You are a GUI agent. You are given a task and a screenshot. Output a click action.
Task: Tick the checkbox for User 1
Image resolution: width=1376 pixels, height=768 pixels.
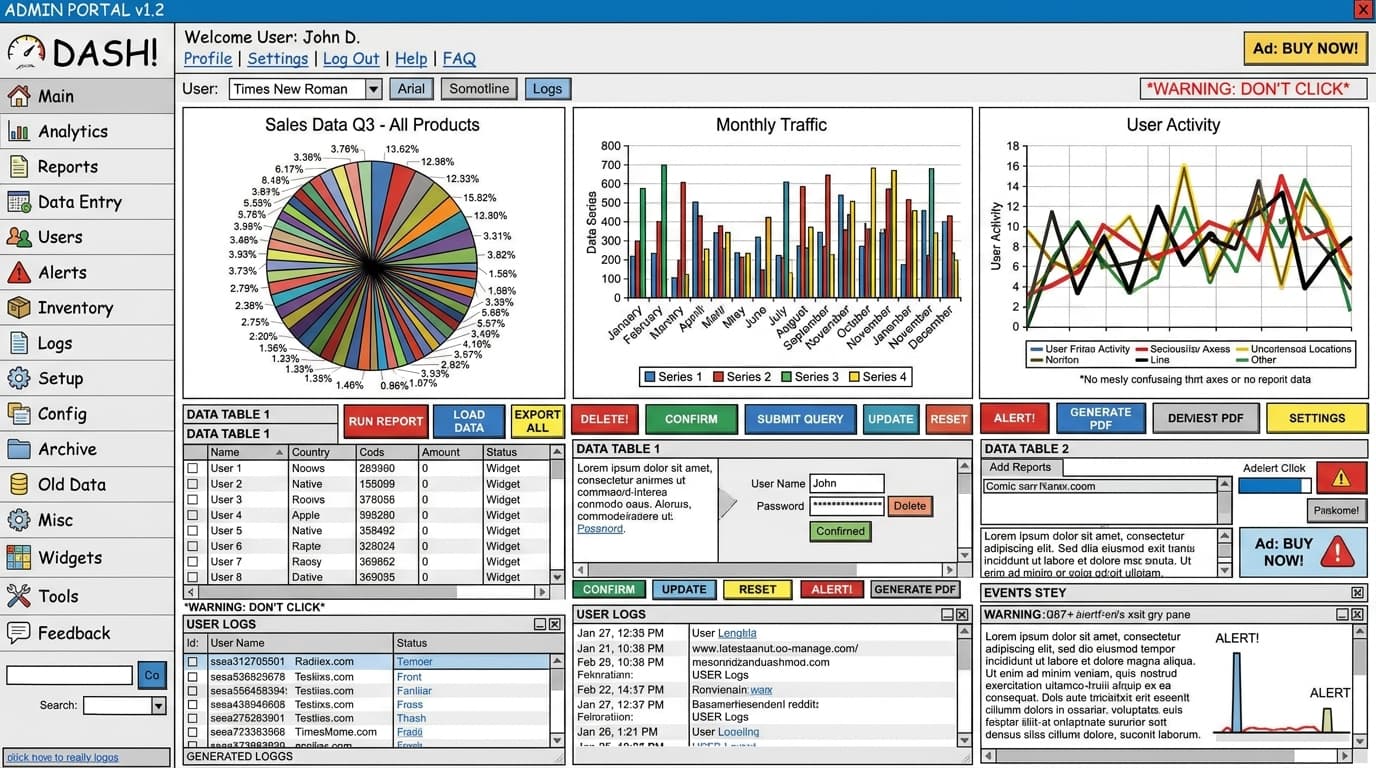(x=193, y=468)
